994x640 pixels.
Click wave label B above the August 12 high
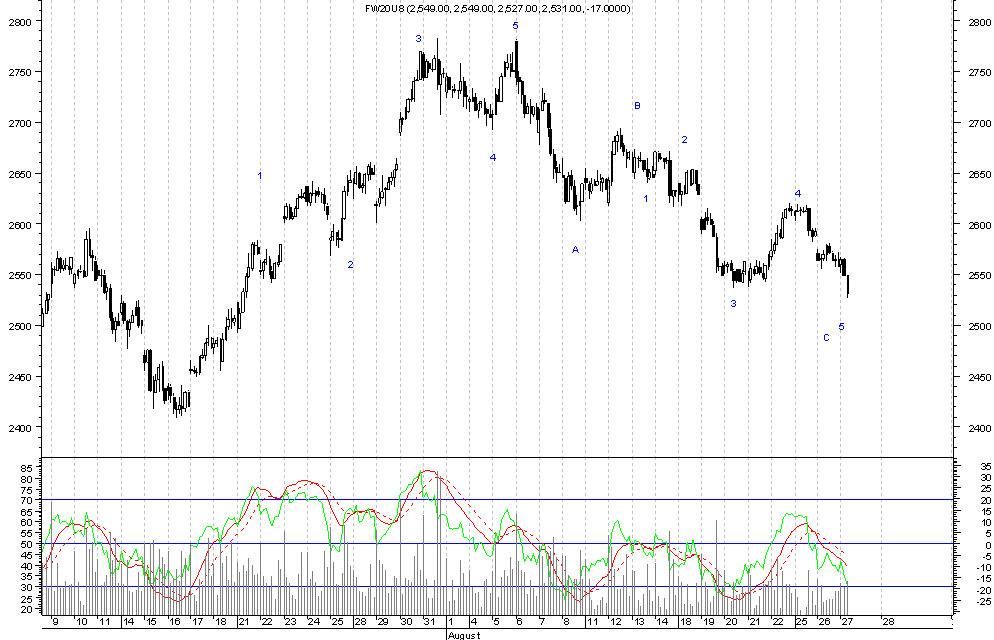tap(637, 106)
